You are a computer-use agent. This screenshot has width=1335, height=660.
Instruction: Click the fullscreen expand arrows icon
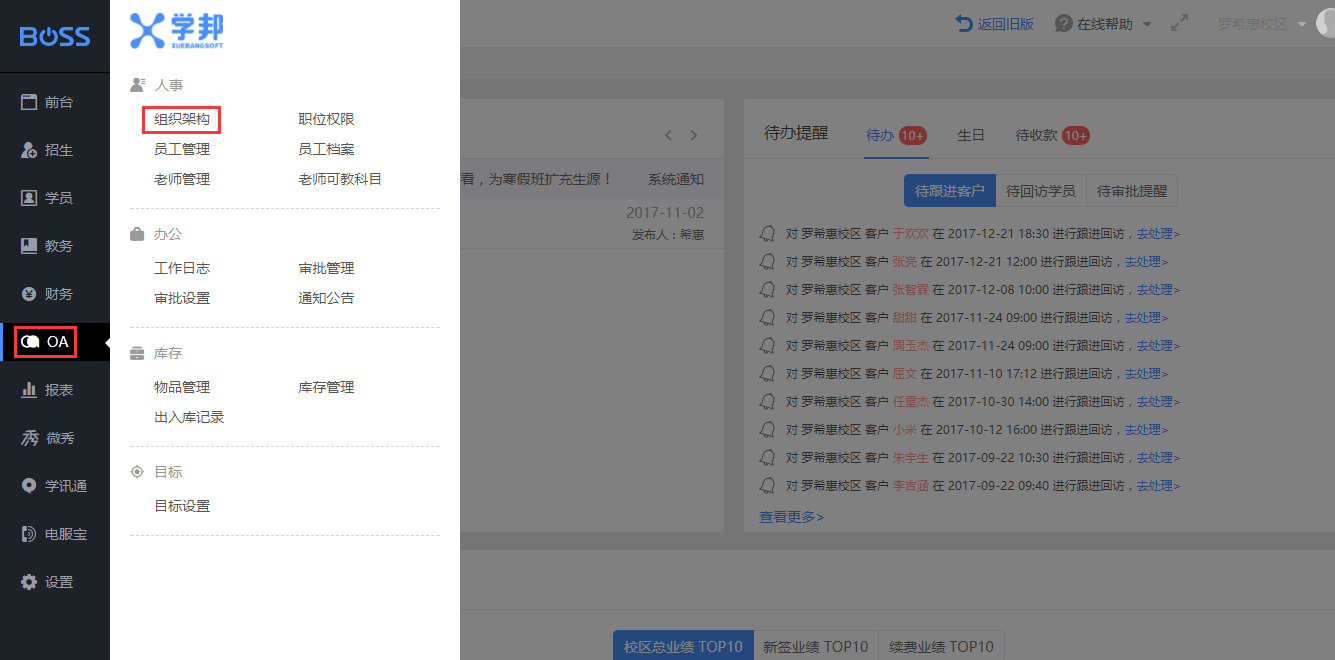(x=1180, y=23)
